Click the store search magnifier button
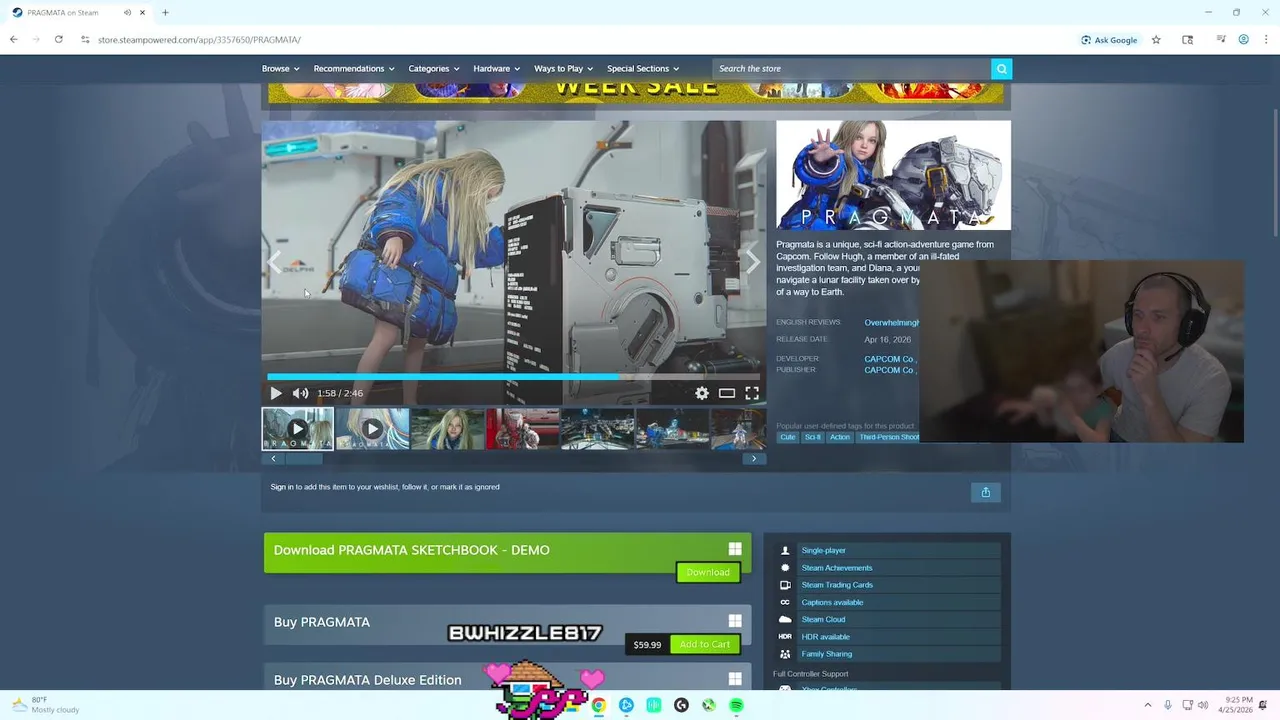Image resolution: width=1280 pixels, height=720 pixels. 1001,68
